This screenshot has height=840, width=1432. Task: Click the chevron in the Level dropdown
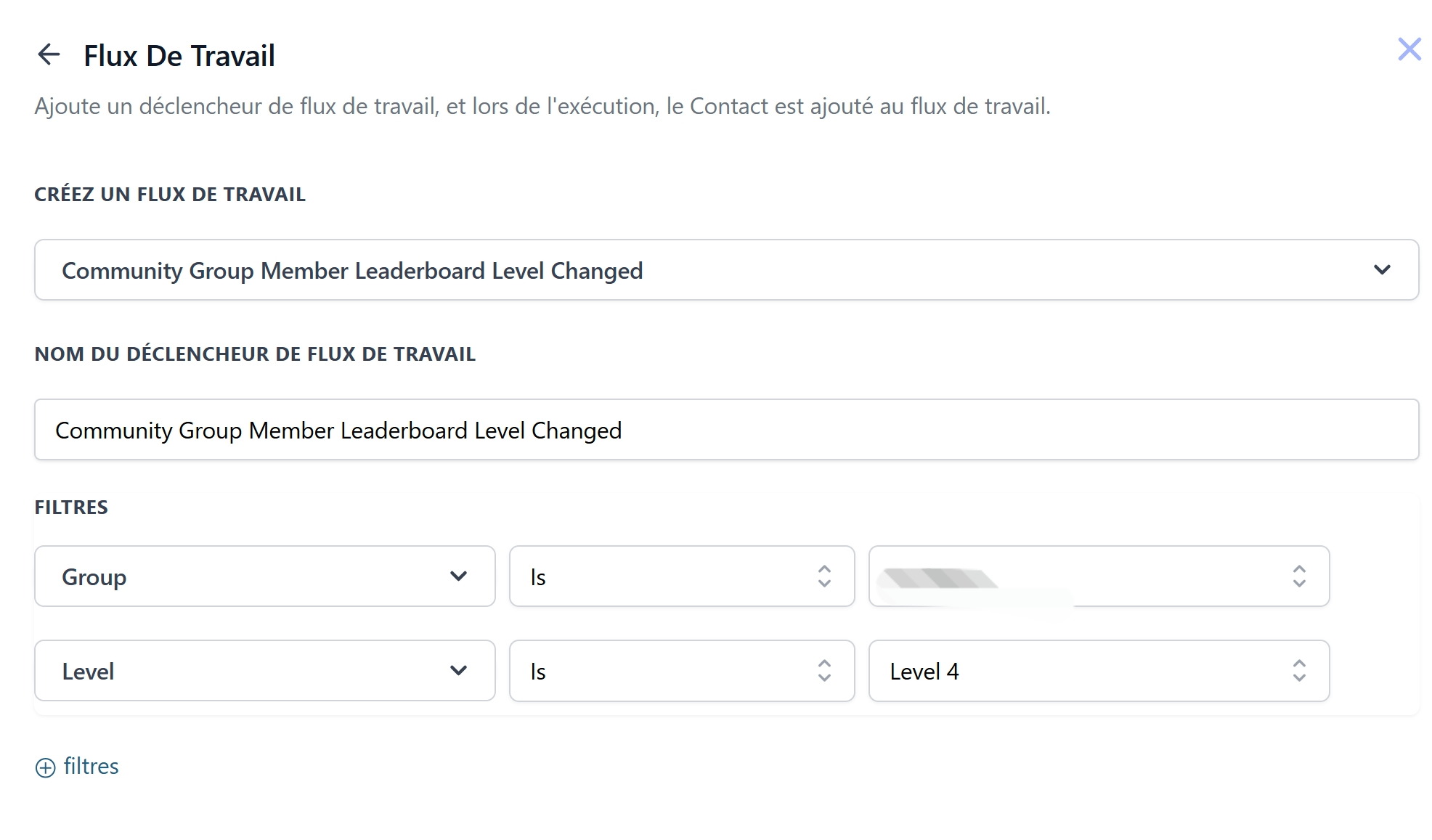pos(458,671)
